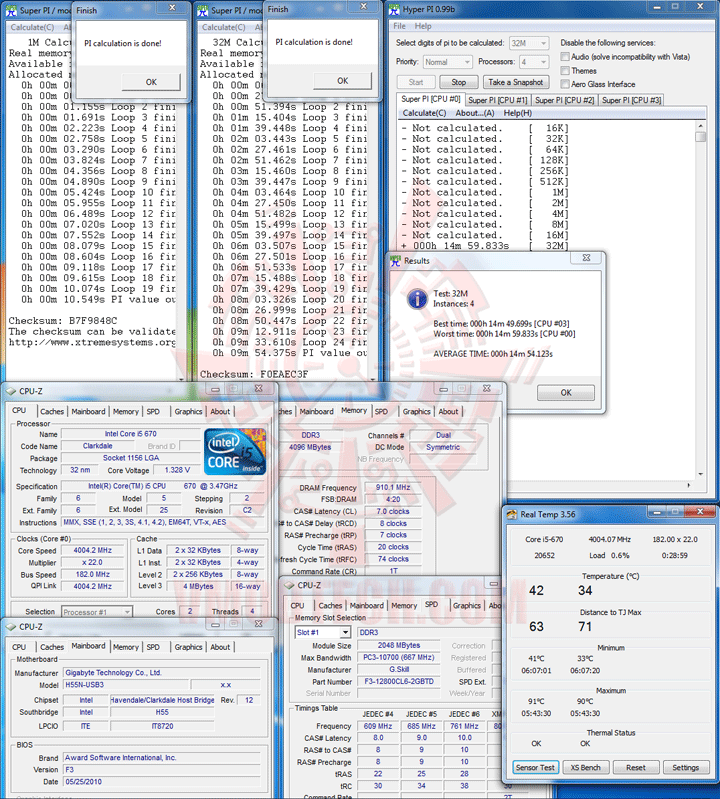Open Hyper PI Help menu
This screenshot has height=799, width=720.
point(423,26)
